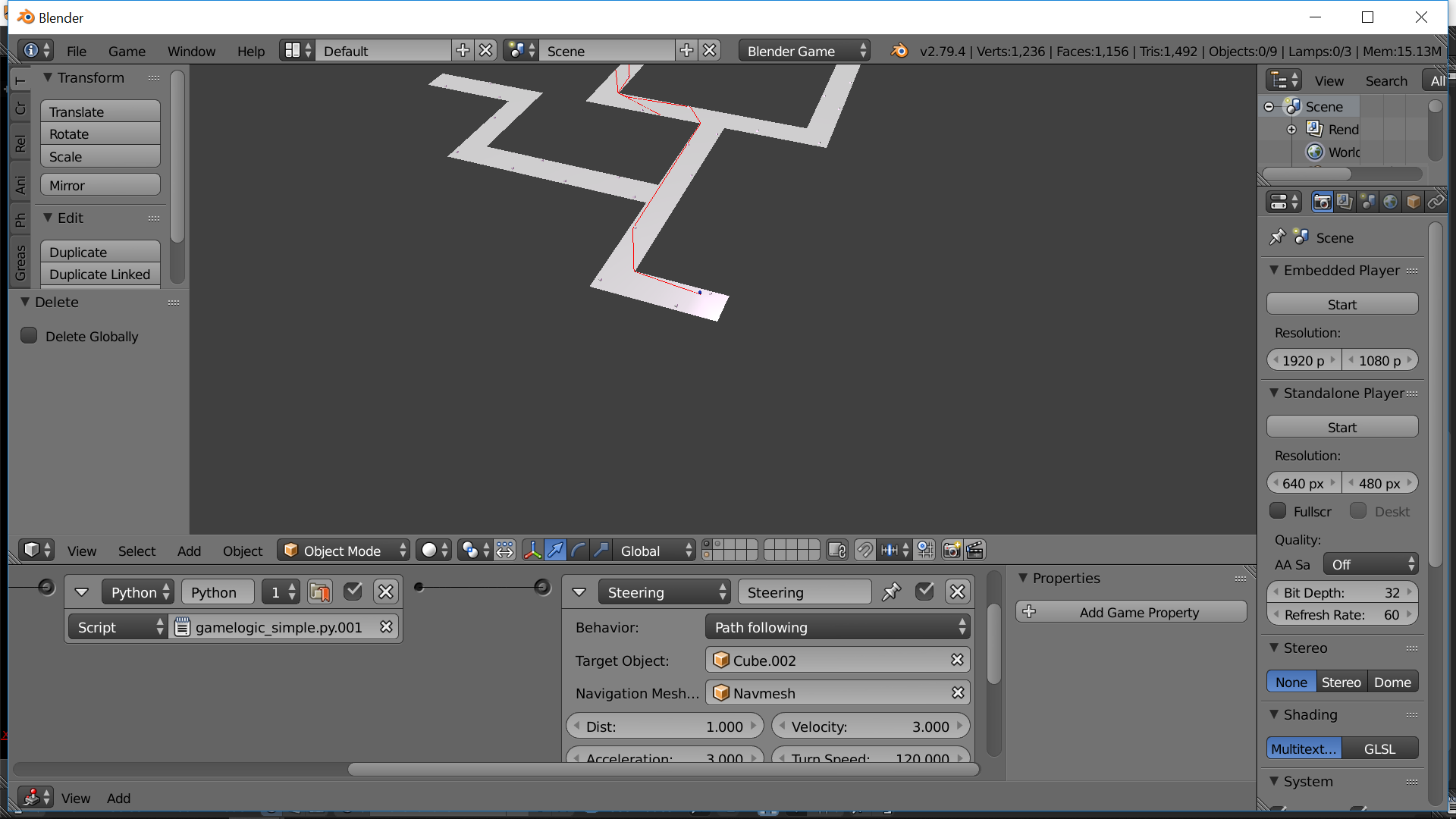
Task: Click the OpenGL render camera icon
Action: 951,550
